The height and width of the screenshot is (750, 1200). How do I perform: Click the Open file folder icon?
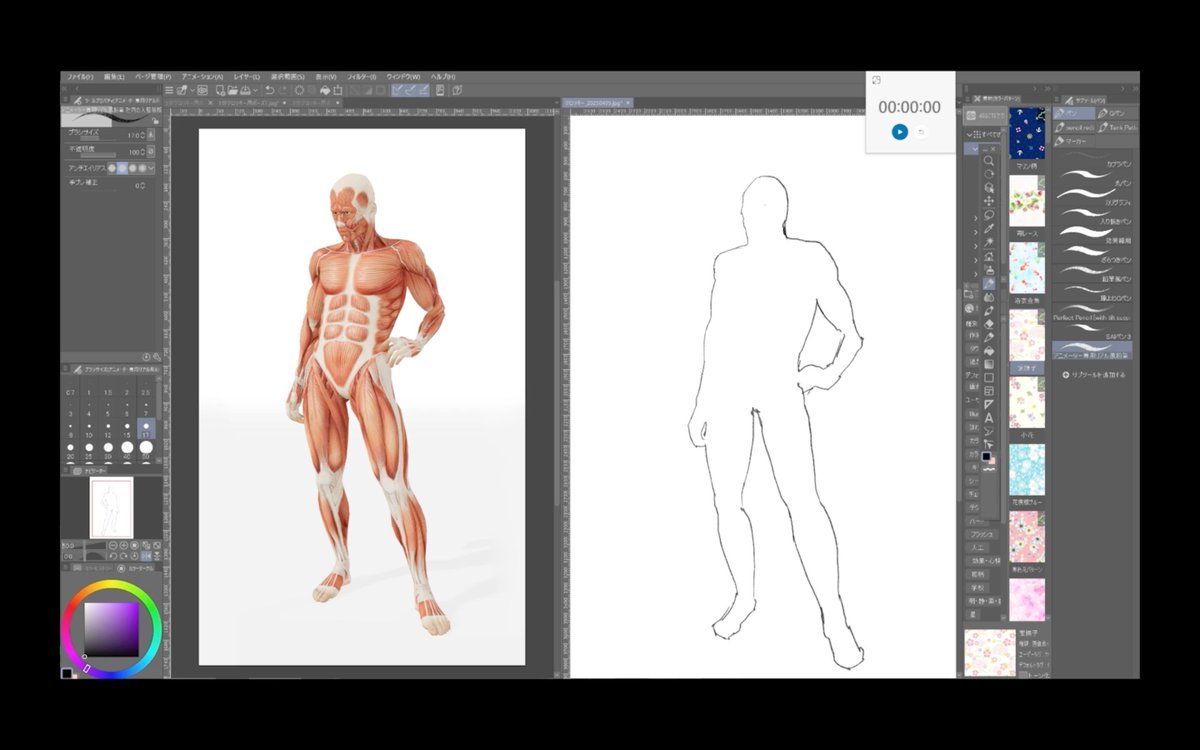(x=233, y=90)
